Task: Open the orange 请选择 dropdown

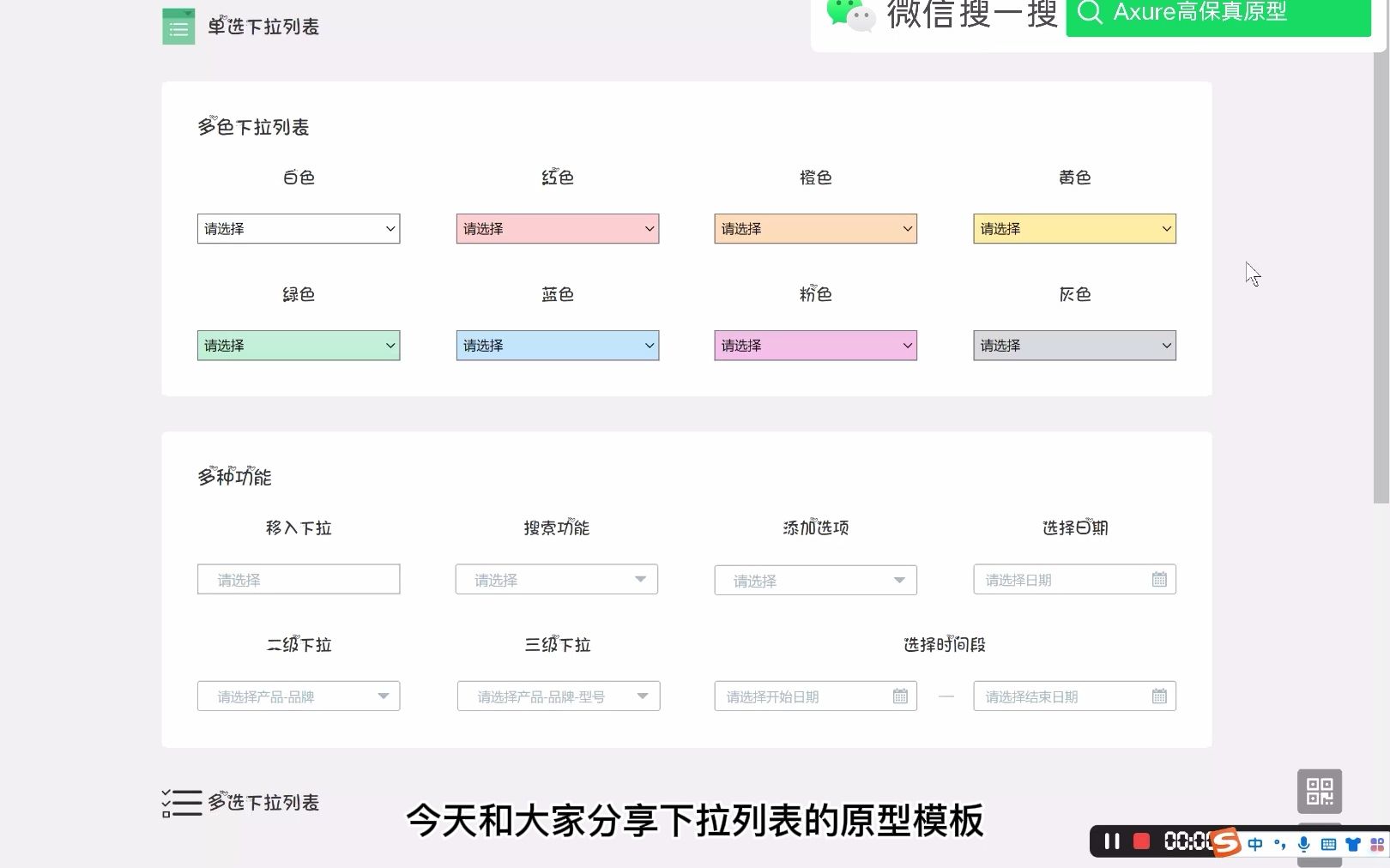Action: [x=816, y=229]
